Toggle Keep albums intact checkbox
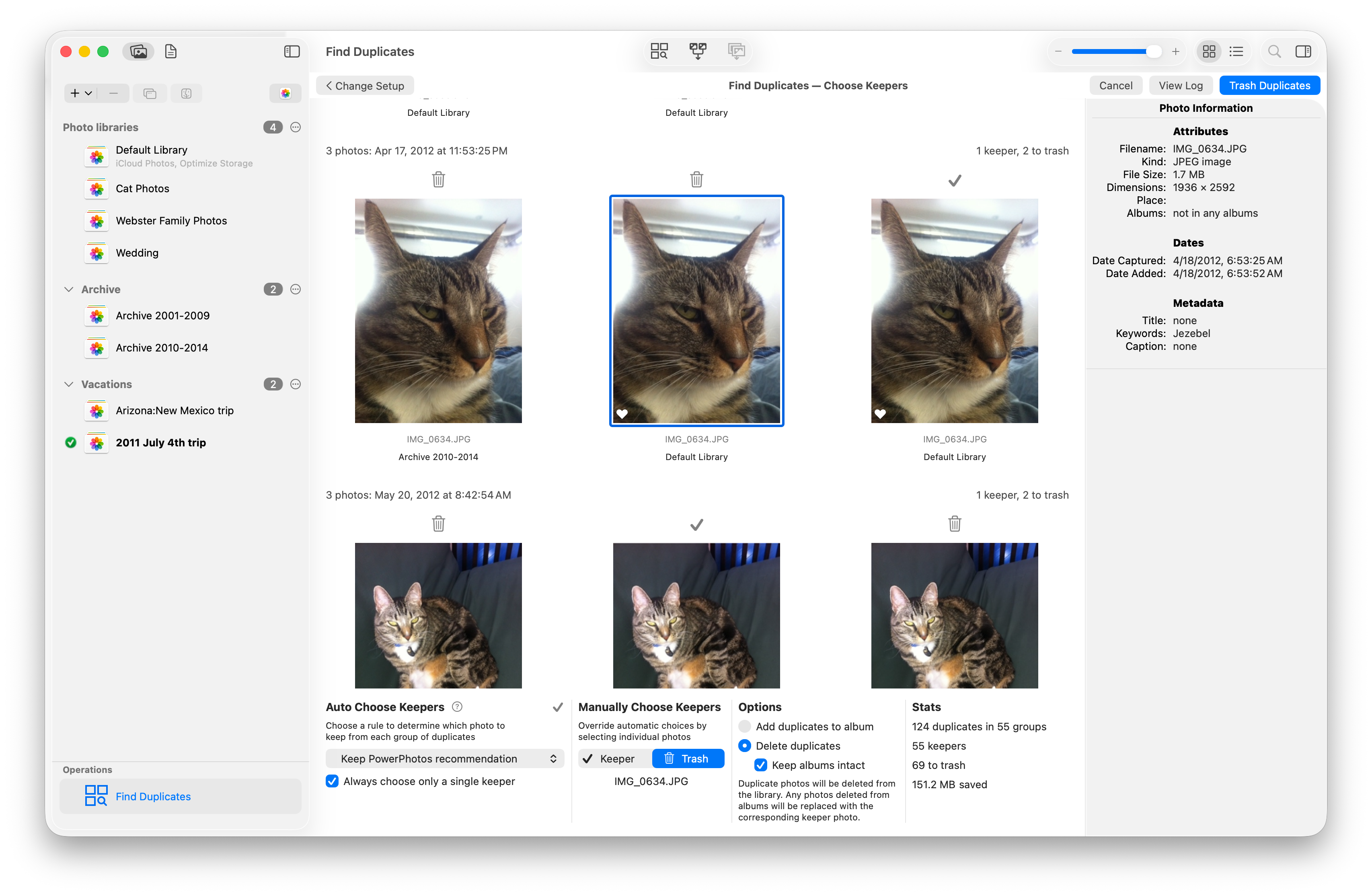The width and height of the screenshot is (1372, 896). click(760, 765)
